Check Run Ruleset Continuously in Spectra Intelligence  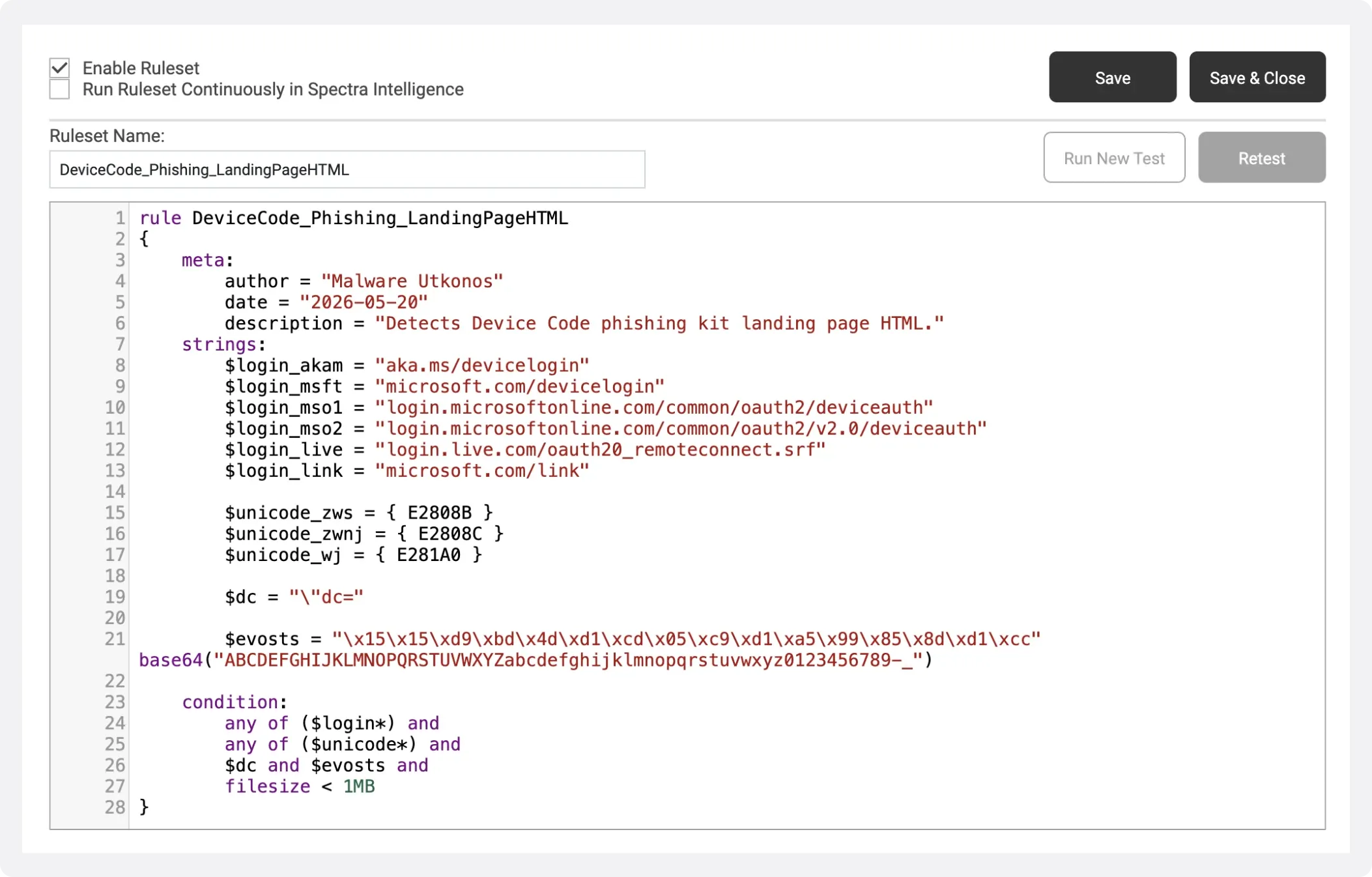click(59, 89)
